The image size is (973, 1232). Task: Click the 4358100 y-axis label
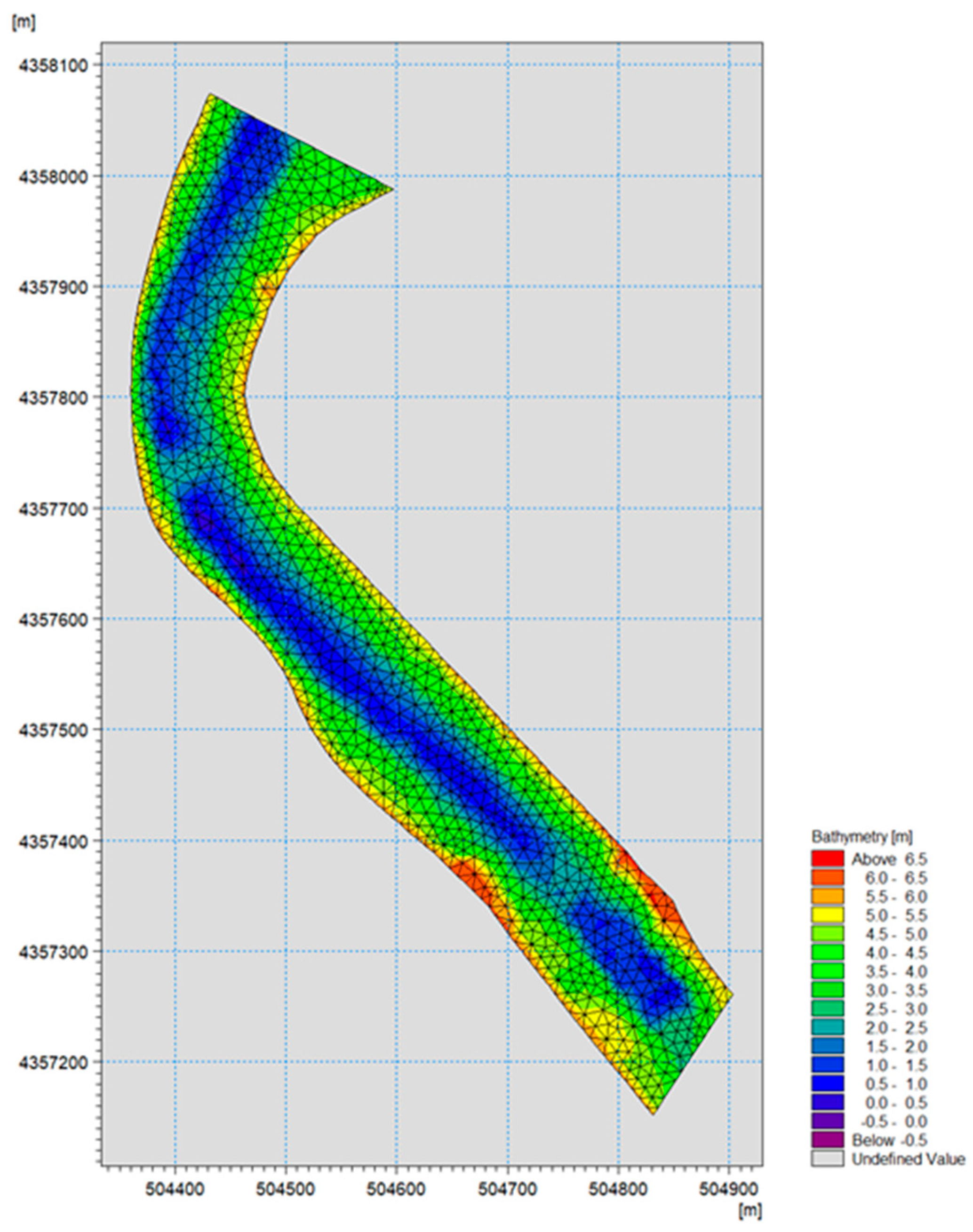click(x=54, y=65)
